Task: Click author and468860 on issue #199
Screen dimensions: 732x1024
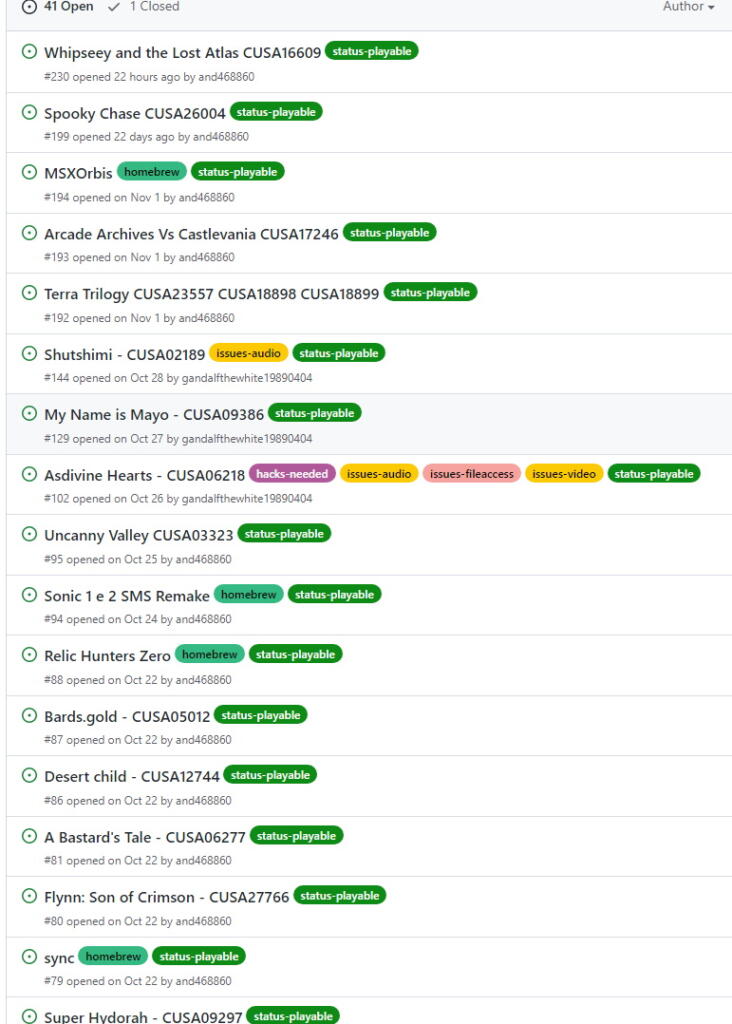Action: (221, 137)
